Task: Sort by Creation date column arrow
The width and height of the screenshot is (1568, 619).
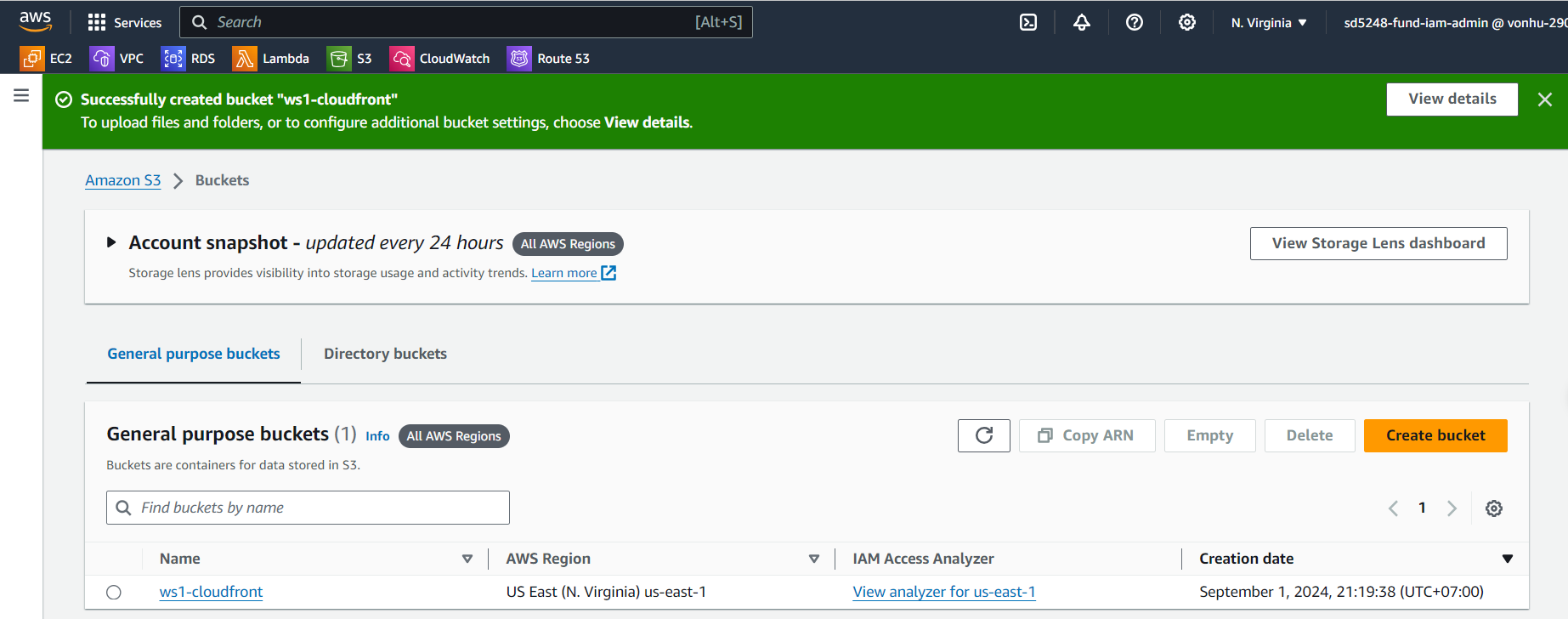Action: tap(1507, 559)
